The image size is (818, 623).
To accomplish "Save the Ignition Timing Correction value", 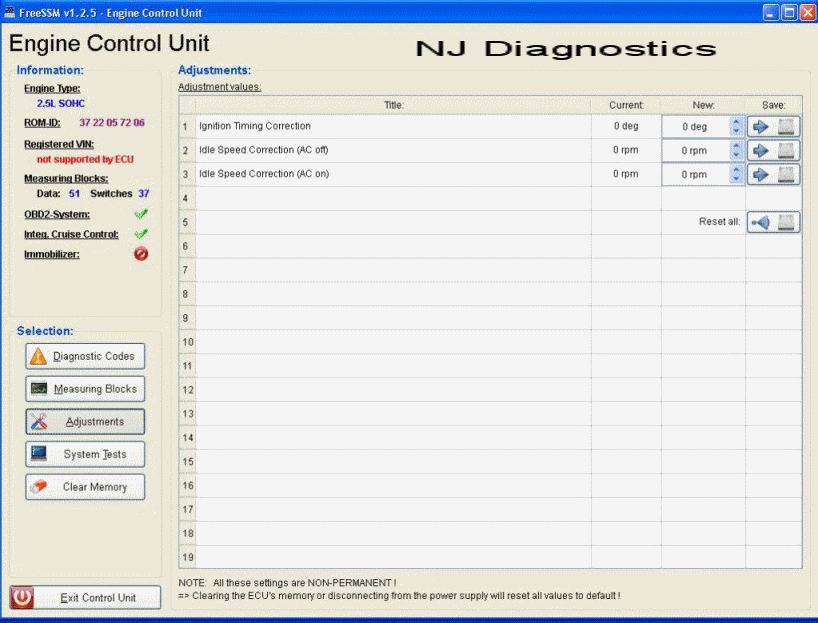I will coord(774,127).
